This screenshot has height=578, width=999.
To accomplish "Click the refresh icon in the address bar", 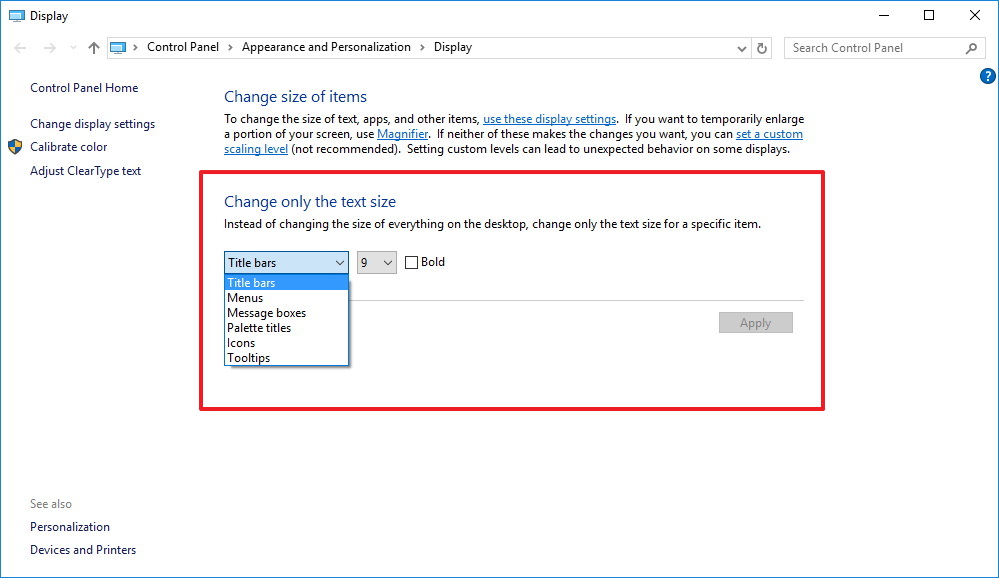I will pos(761,47).
